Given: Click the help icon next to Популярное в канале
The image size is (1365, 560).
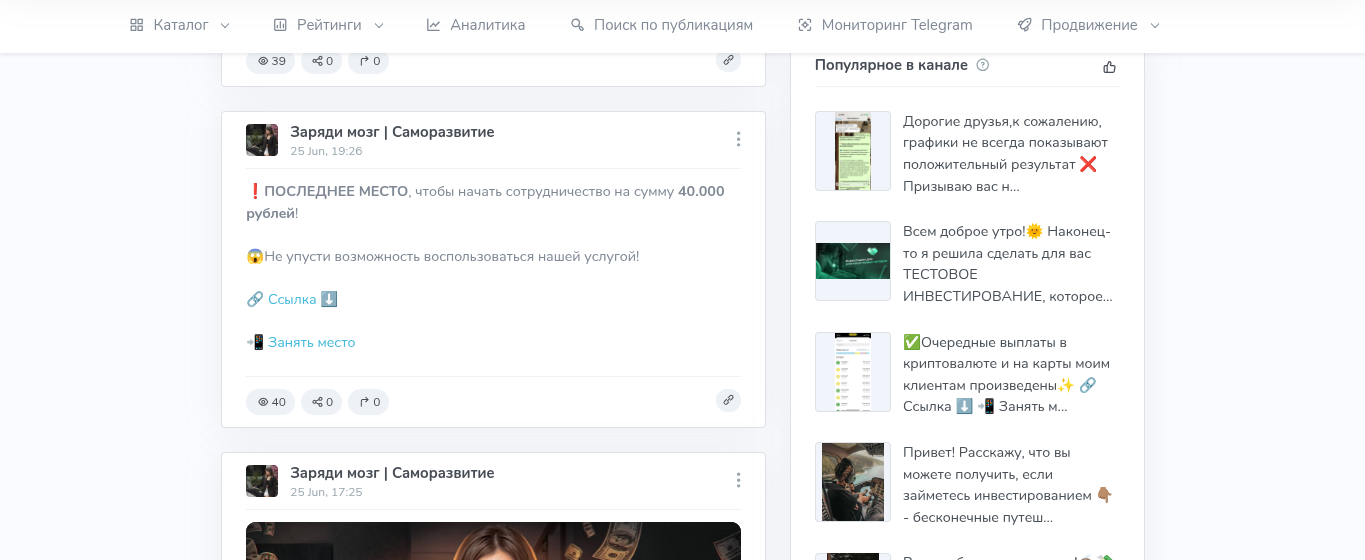Looking at the screenshot, I should pyautogui.click(x=982, y=65).
